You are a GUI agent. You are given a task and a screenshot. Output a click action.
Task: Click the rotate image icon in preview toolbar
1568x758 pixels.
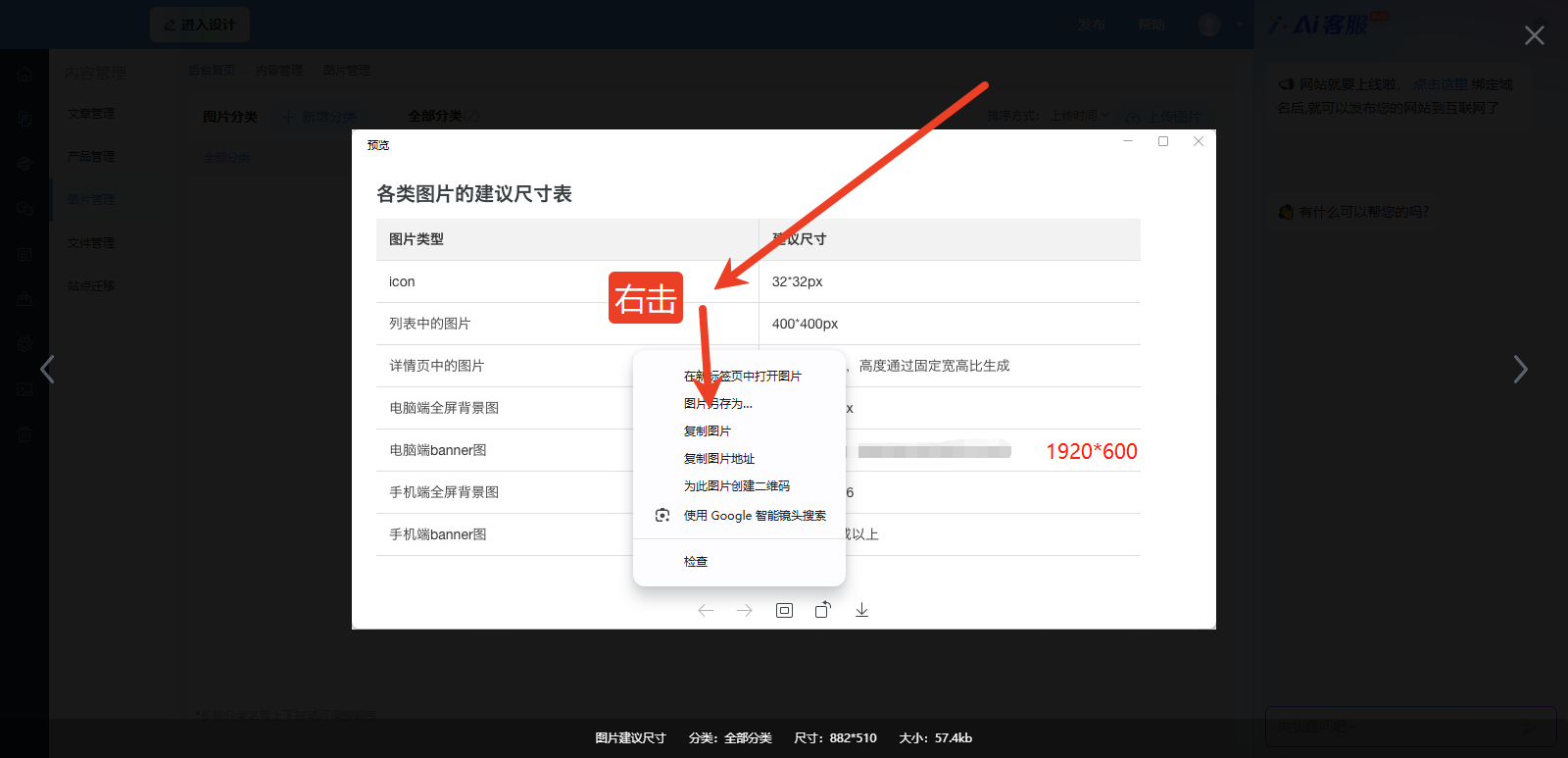pos(823,610)
